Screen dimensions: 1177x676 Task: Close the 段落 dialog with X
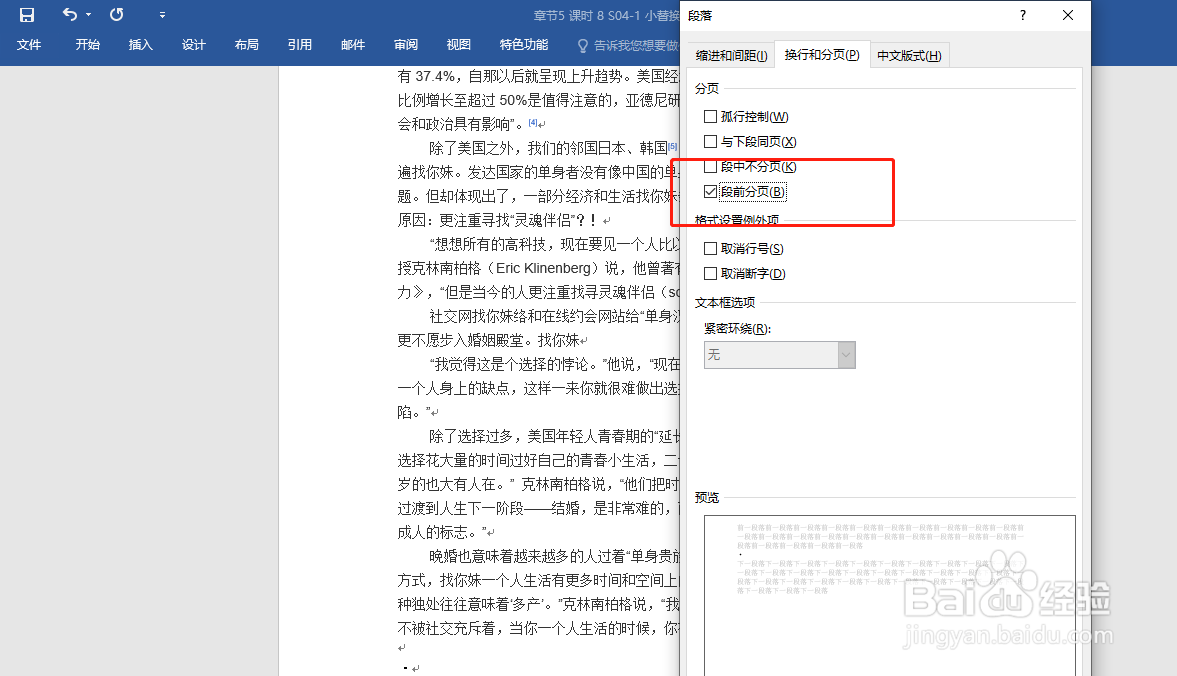1067,15
